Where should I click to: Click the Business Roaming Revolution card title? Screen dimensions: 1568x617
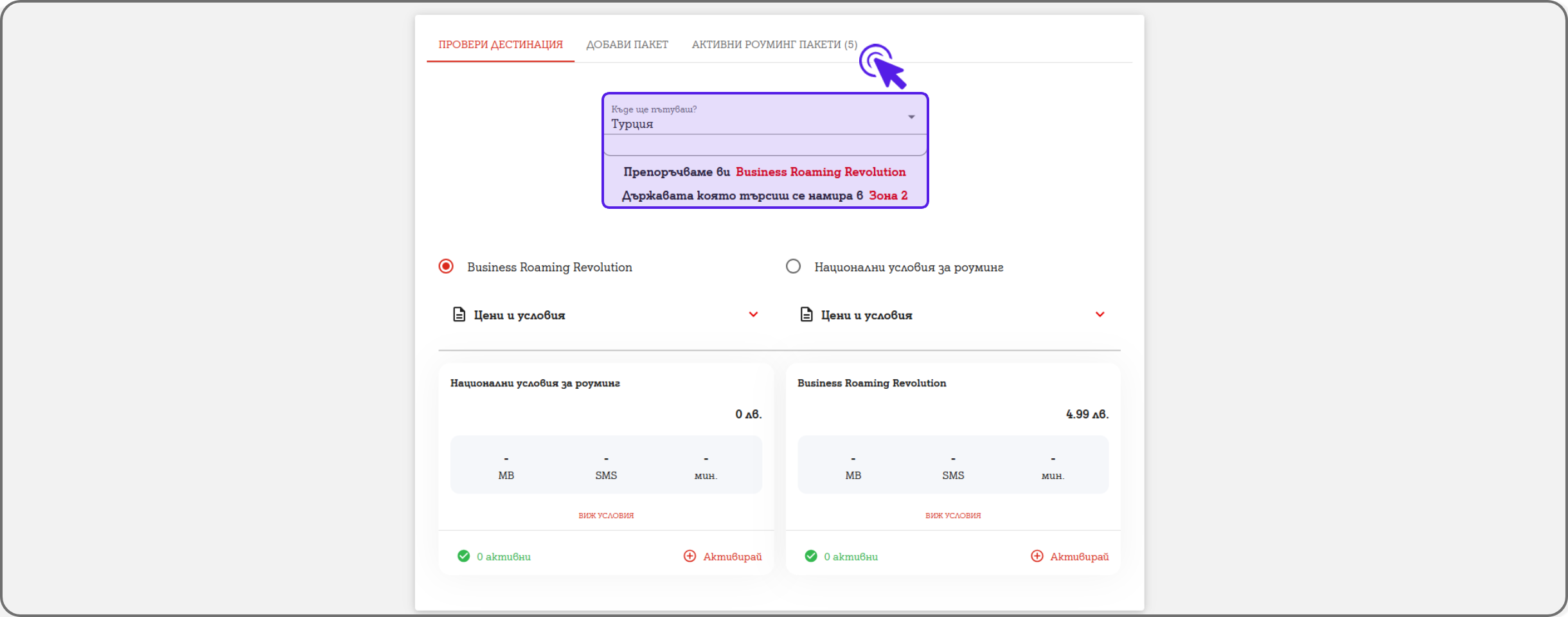pos(871,383)
